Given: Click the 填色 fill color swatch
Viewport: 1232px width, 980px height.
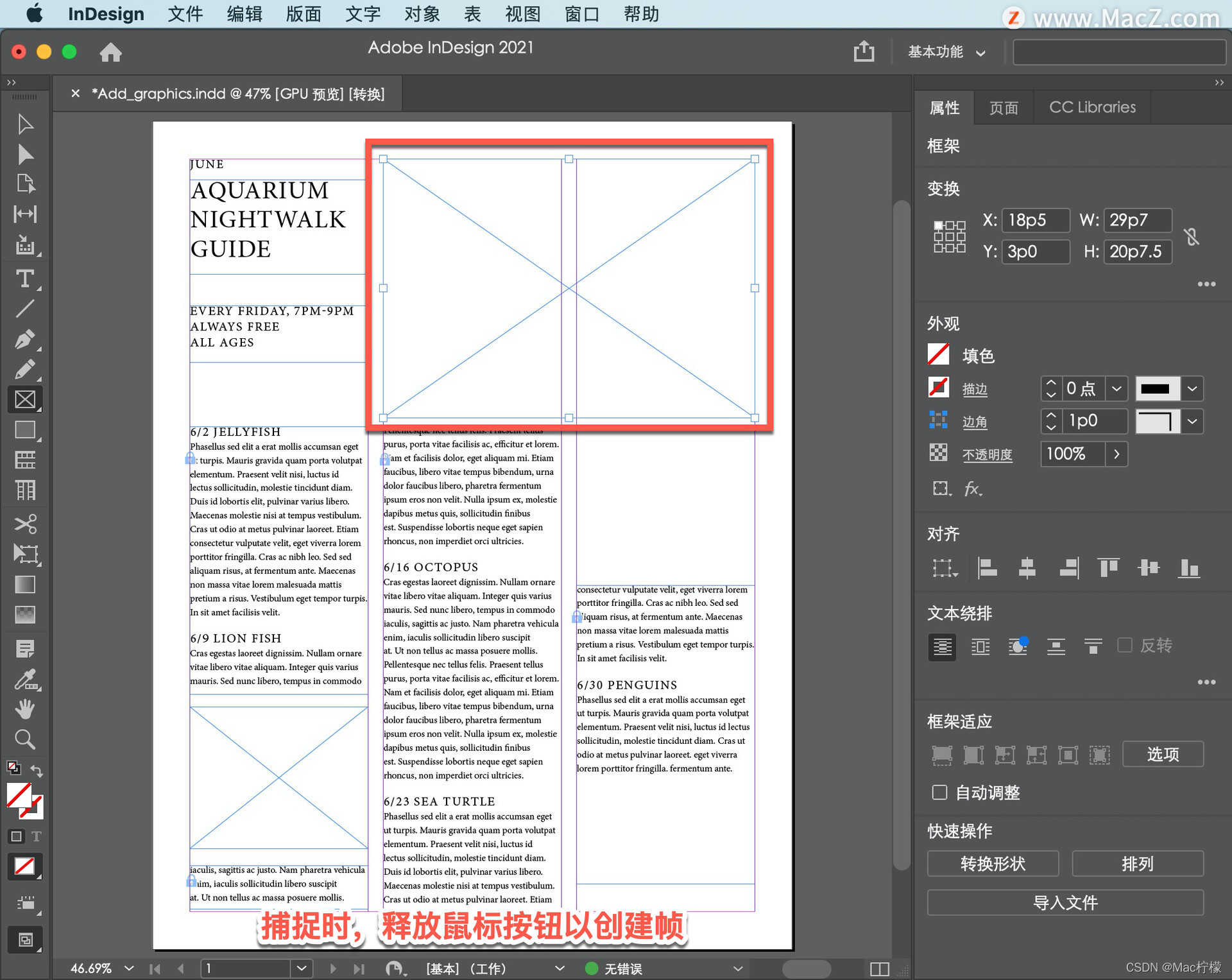Looking at the screenshot, I should point(938,355).
